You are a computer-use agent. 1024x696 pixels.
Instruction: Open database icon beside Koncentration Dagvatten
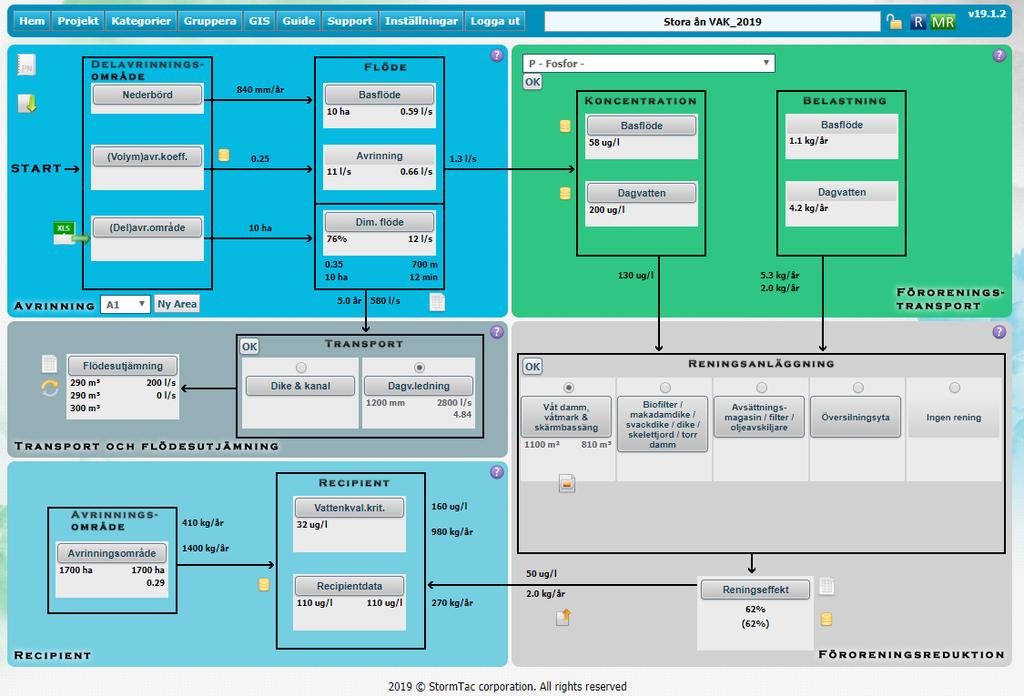[x=565, y=193]
